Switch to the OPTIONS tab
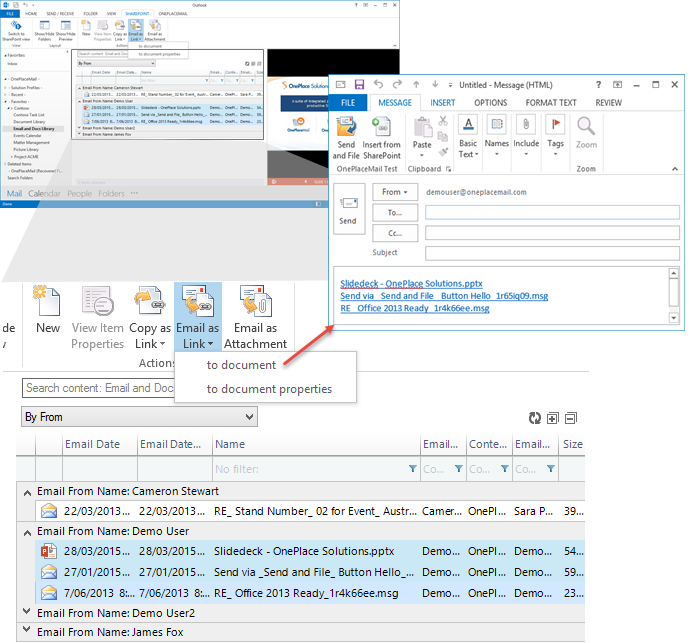This screenshot has height=643, width=700. (490, 103)
